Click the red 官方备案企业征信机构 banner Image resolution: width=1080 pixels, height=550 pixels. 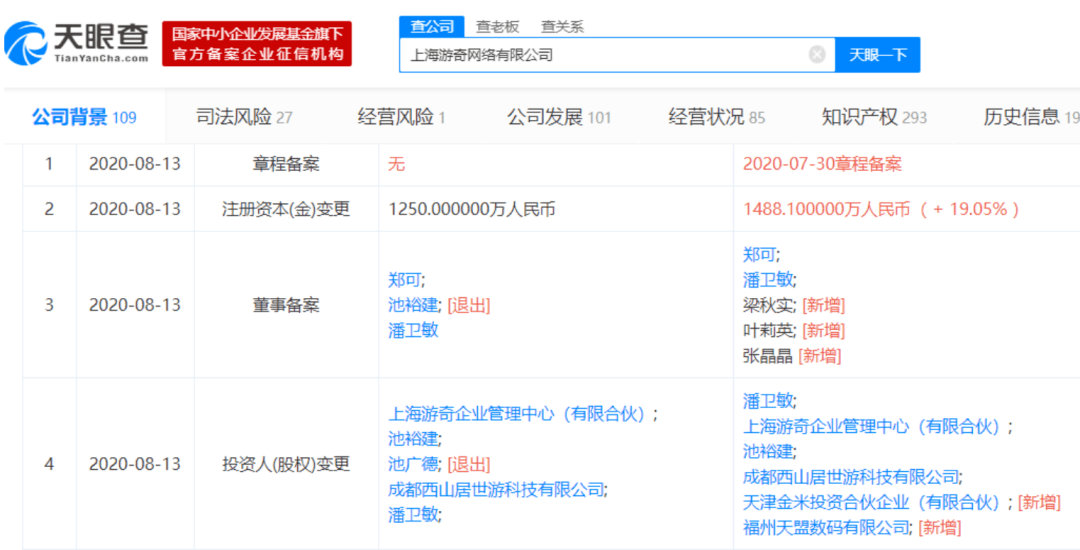(257, 43)
